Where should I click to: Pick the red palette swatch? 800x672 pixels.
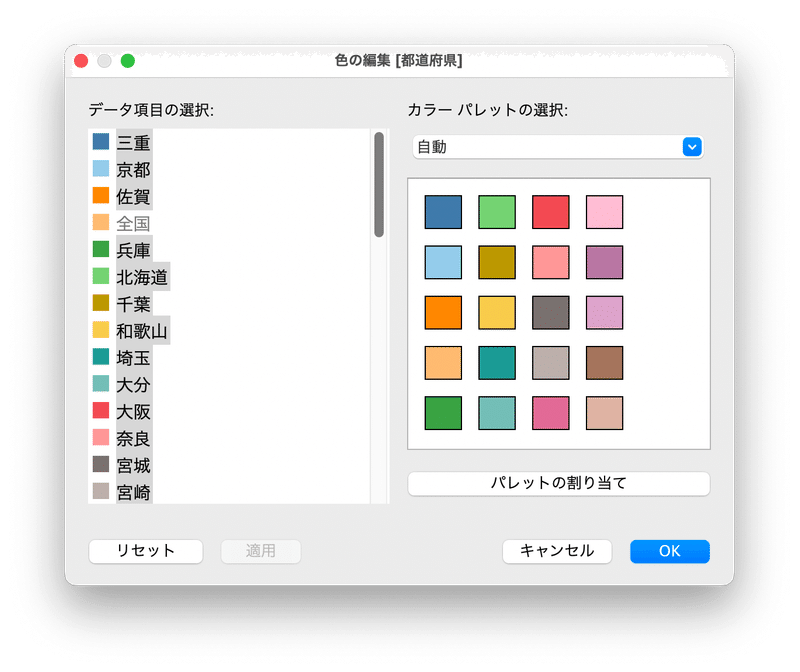coord(551,212)
